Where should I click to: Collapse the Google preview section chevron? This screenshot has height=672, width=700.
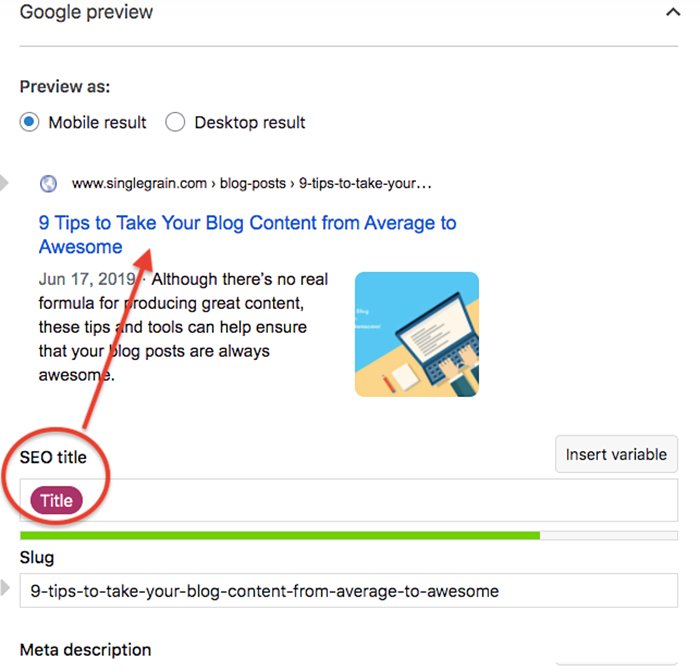pos(673,13)
